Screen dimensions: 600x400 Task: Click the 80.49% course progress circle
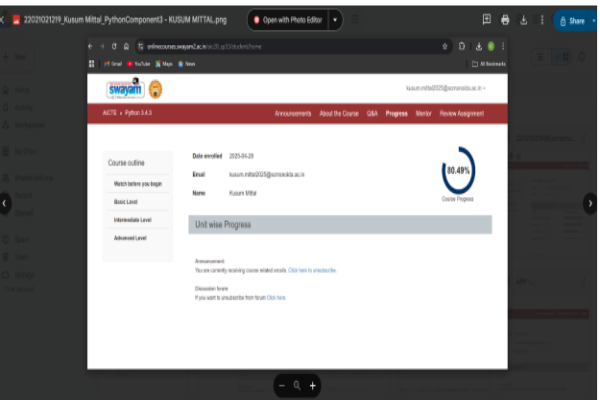pyautogui.click(x=456, y=171)
